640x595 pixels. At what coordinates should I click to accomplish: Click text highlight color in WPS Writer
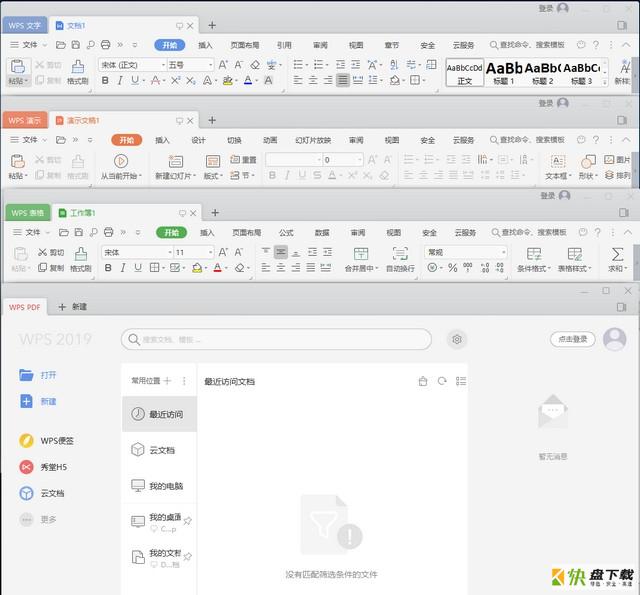pos(228,80)
